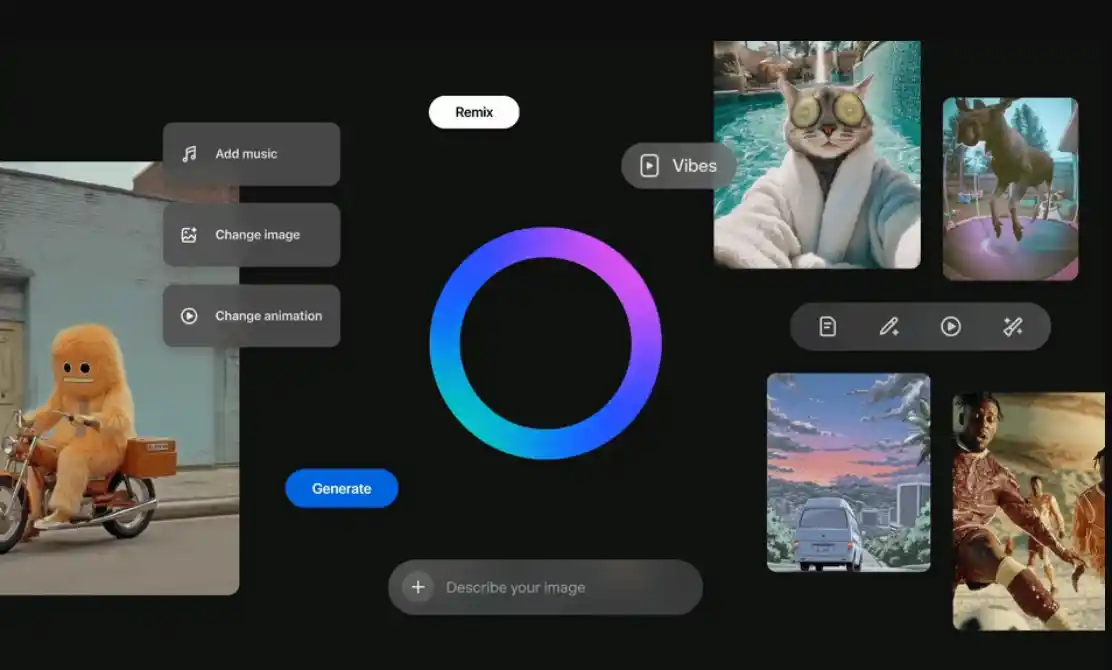Click the blue-purple gradient ring
Screen dimensions: 1112x670
point(545,240)
